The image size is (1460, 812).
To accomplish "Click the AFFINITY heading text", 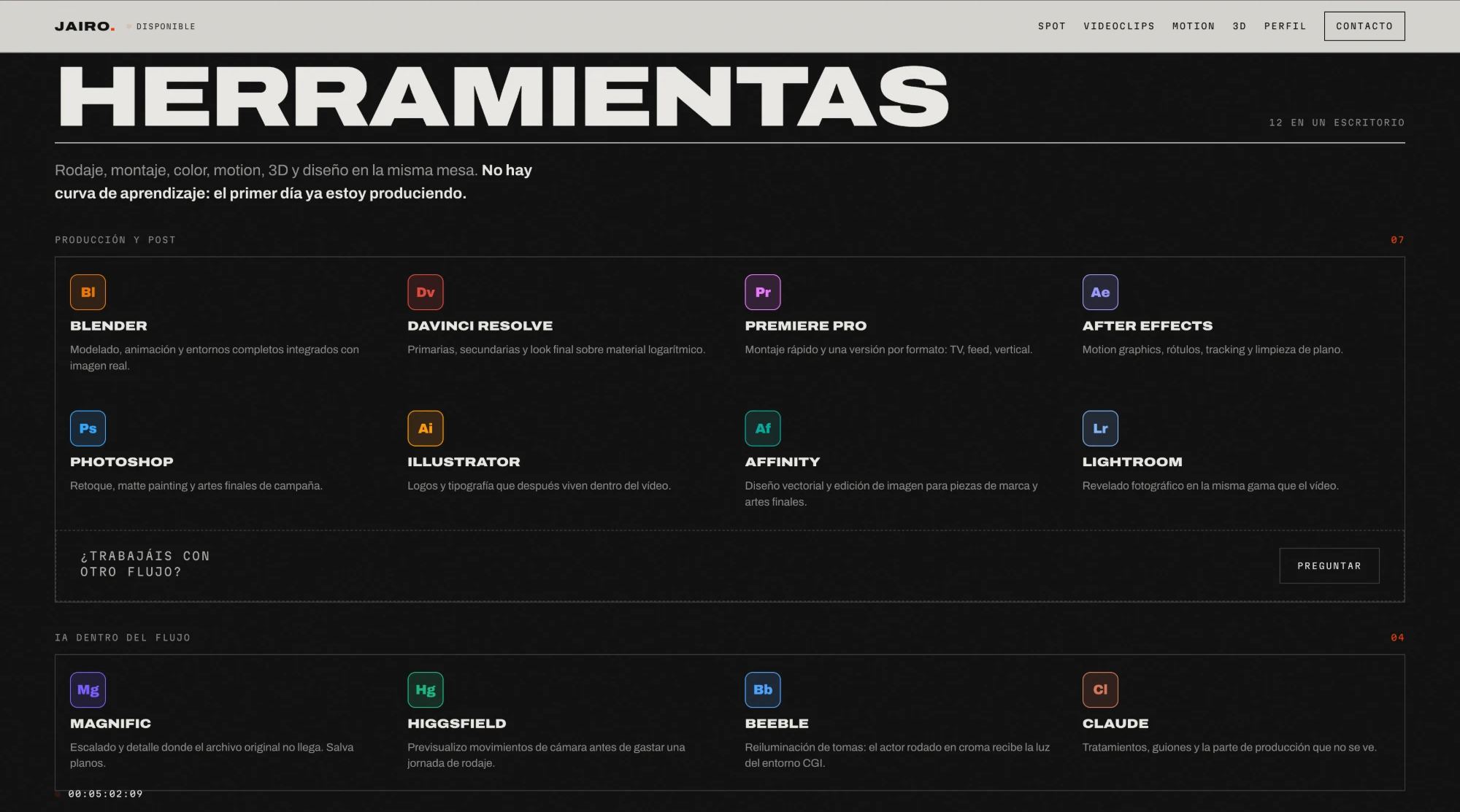I will [x=783, y=462].
